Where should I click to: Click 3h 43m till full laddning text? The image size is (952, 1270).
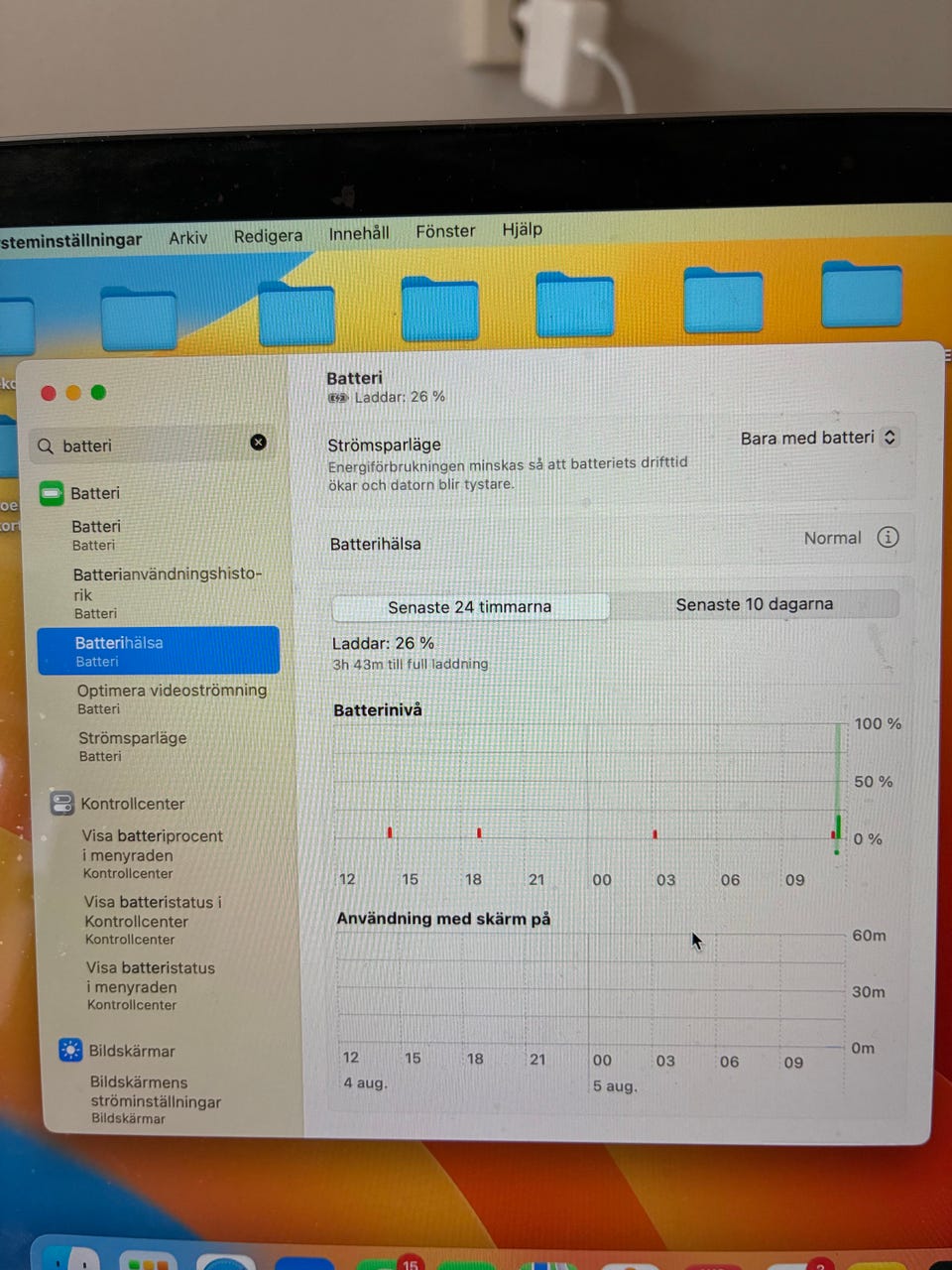click(x=411, y=664)
